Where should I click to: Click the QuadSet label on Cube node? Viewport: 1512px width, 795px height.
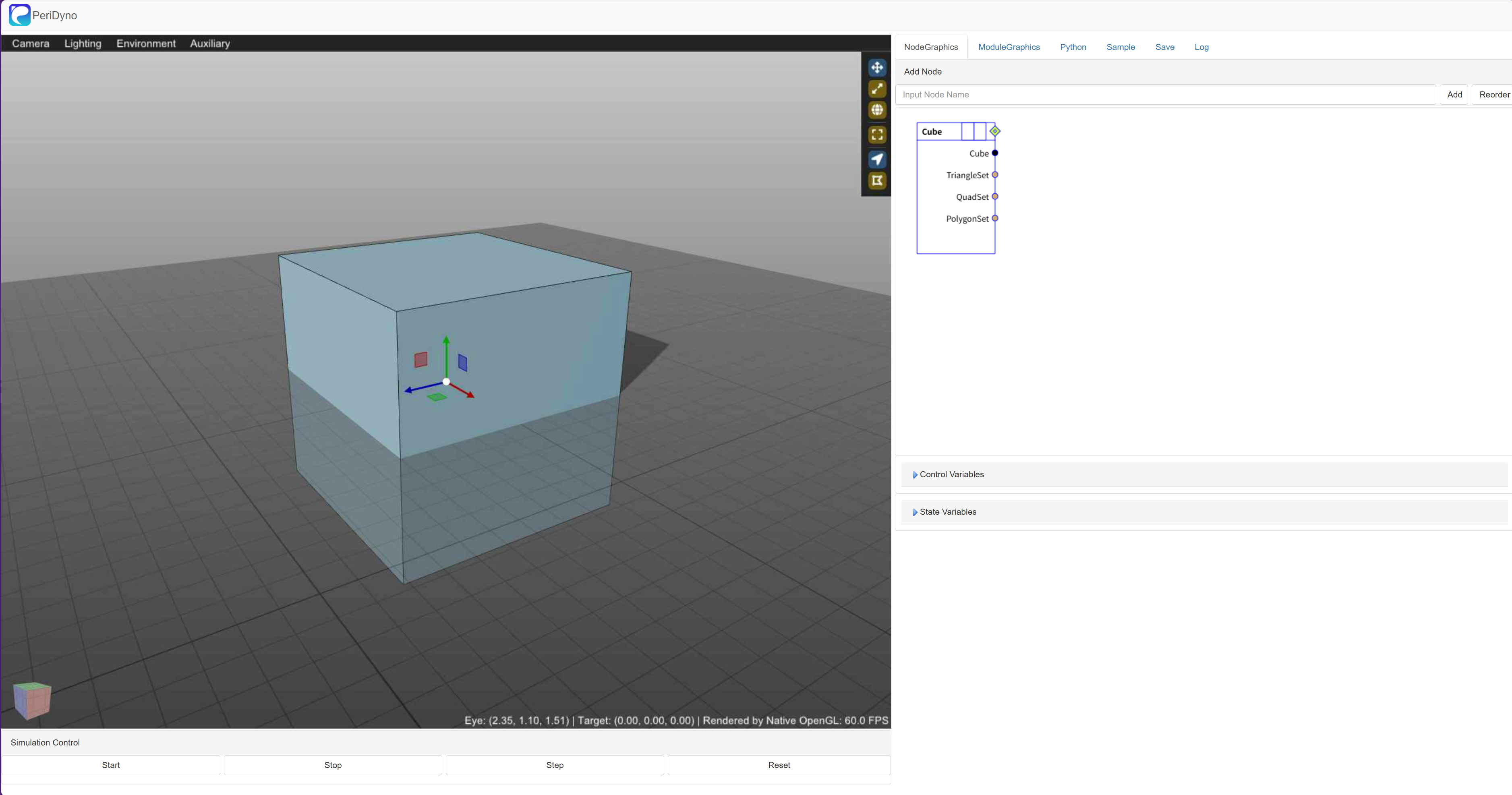[x=972, y=197]
